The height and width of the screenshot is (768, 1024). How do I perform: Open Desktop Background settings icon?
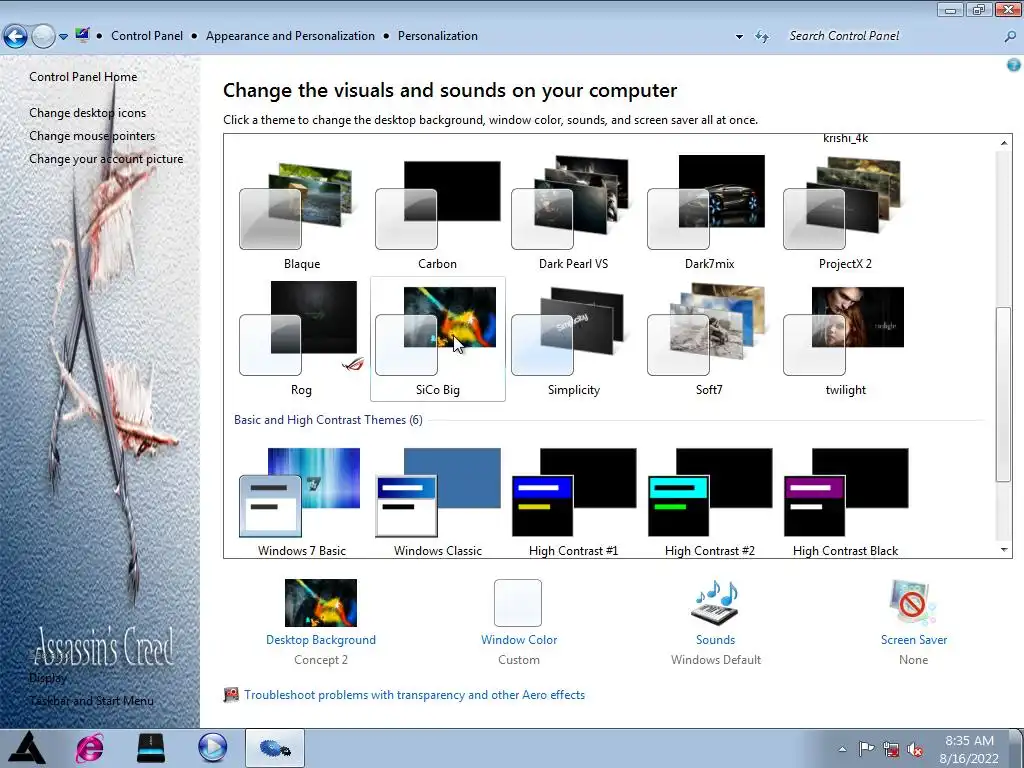[321, 603]
